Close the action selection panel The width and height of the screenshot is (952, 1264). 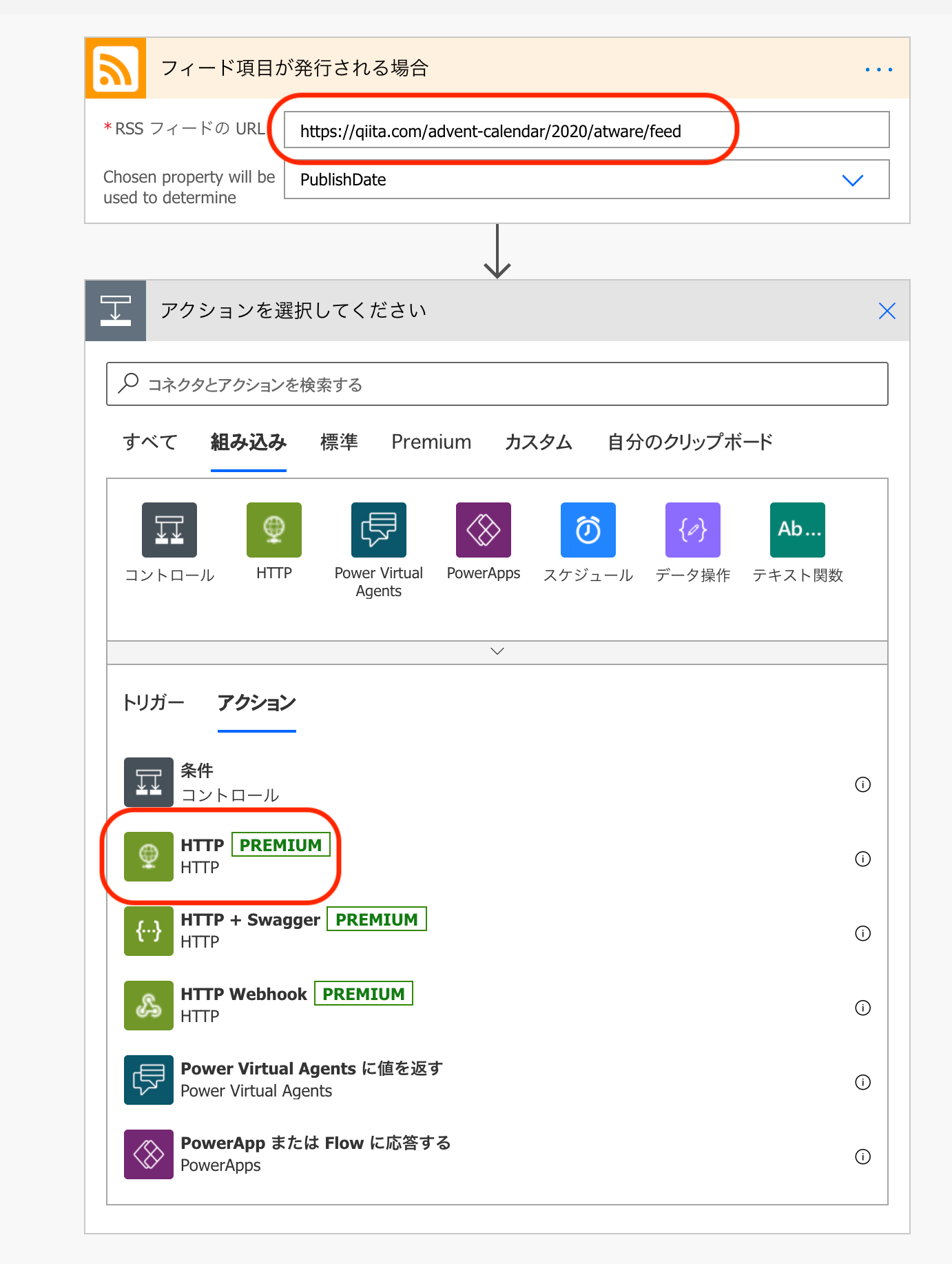[887, 311]
